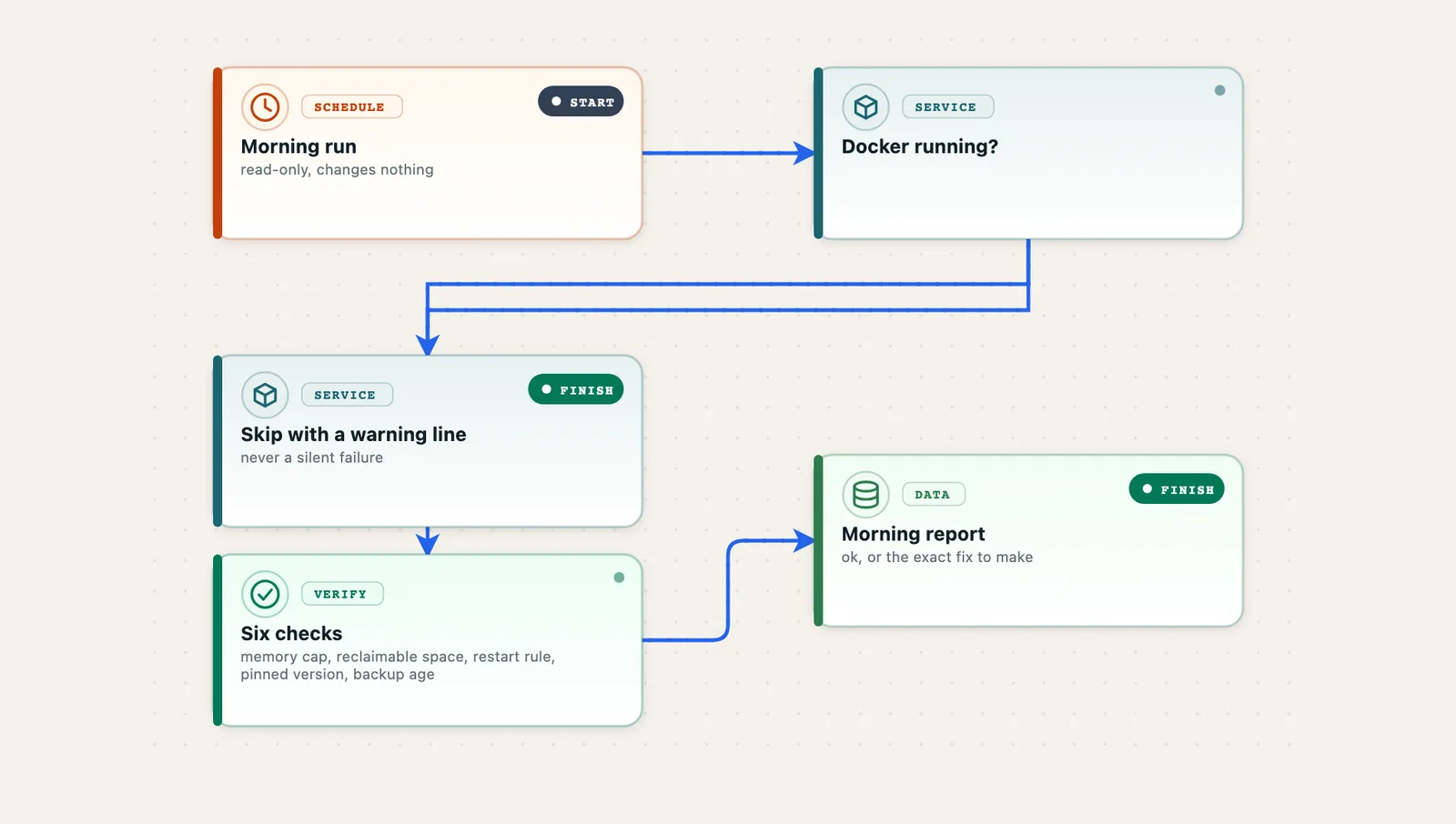Screen dimensions: 1456x824
Task: Click the SERVICE tag on Docker running? node
Action: 947,107
